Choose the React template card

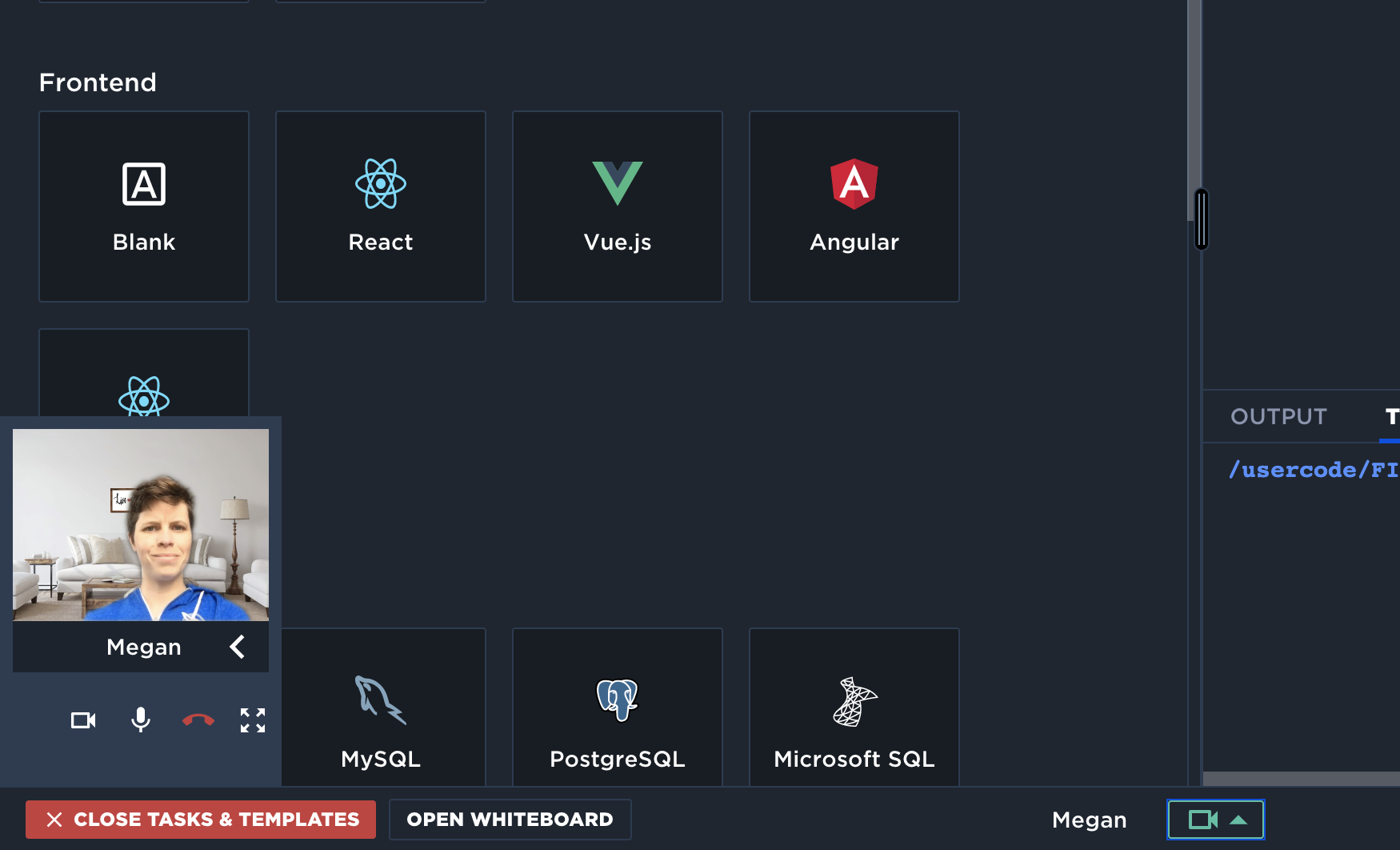coord(381,206)
